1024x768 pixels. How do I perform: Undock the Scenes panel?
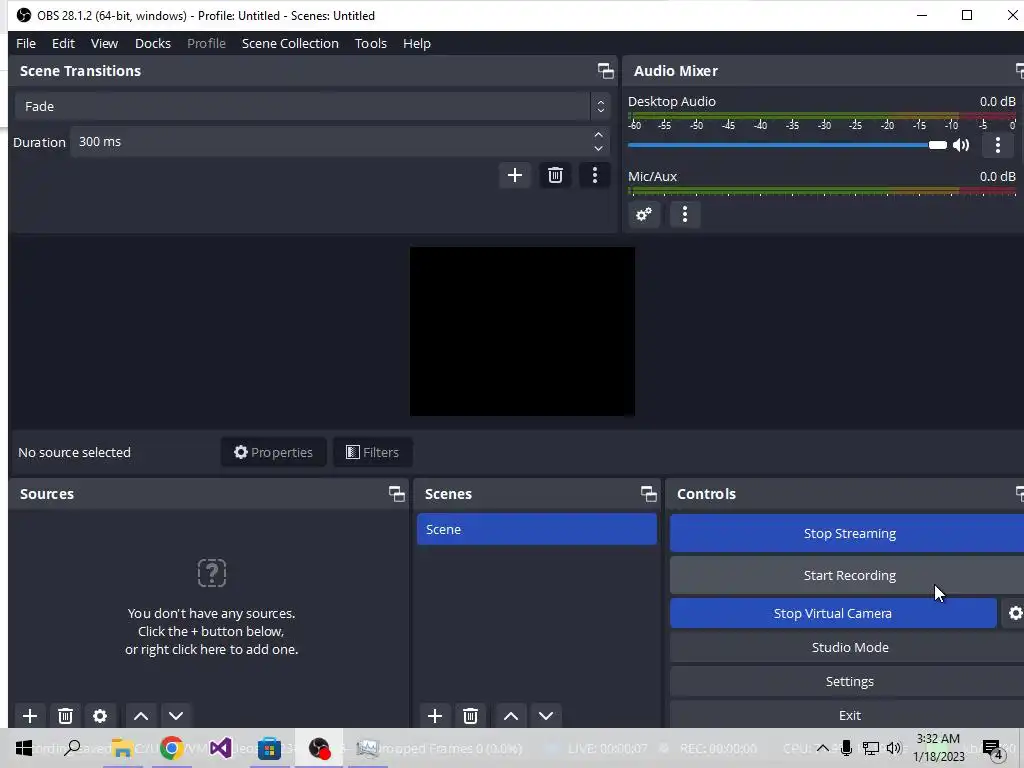[x=648, y=494]
